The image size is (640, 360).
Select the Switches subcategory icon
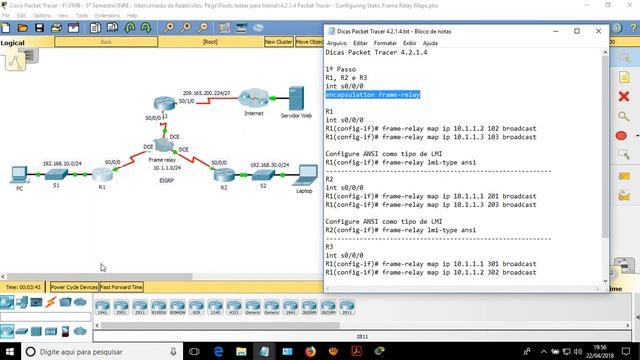(22, 331)
